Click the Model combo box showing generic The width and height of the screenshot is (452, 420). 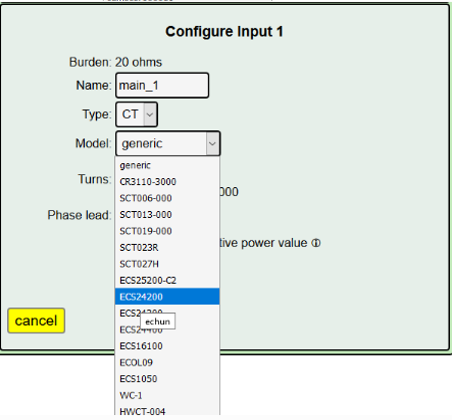tap(168, 144)
